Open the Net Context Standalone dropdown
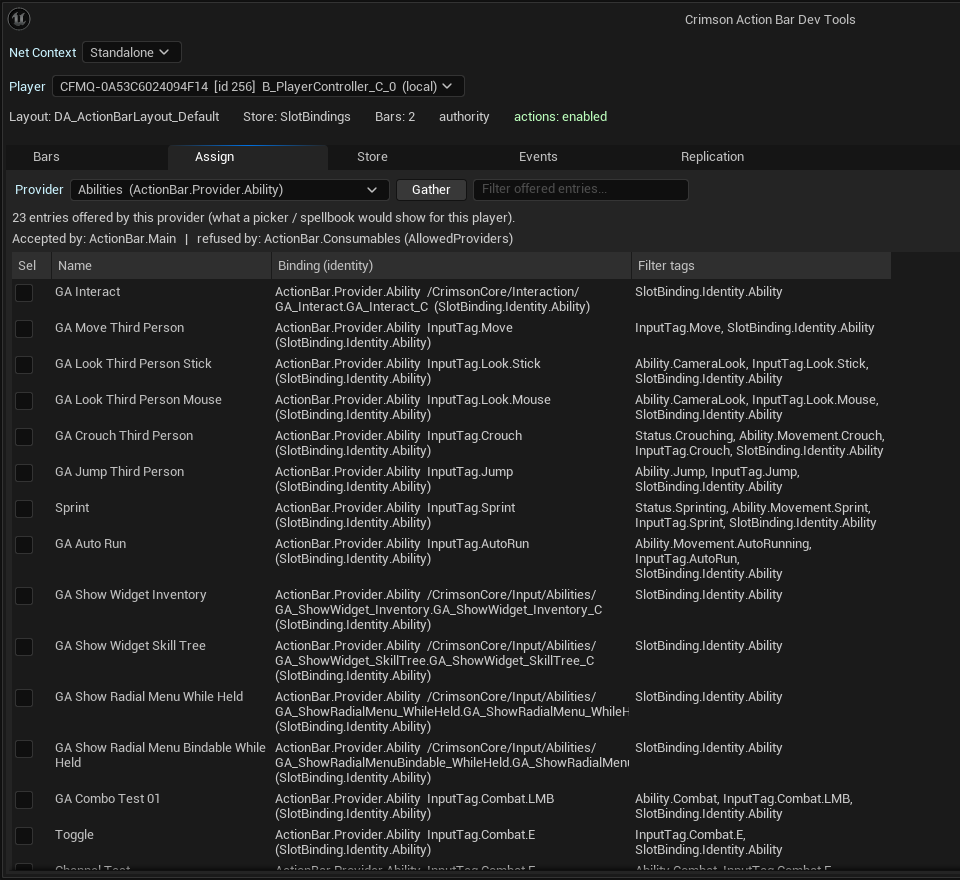This screenshot has height=880, width=960. coord(132,53)
